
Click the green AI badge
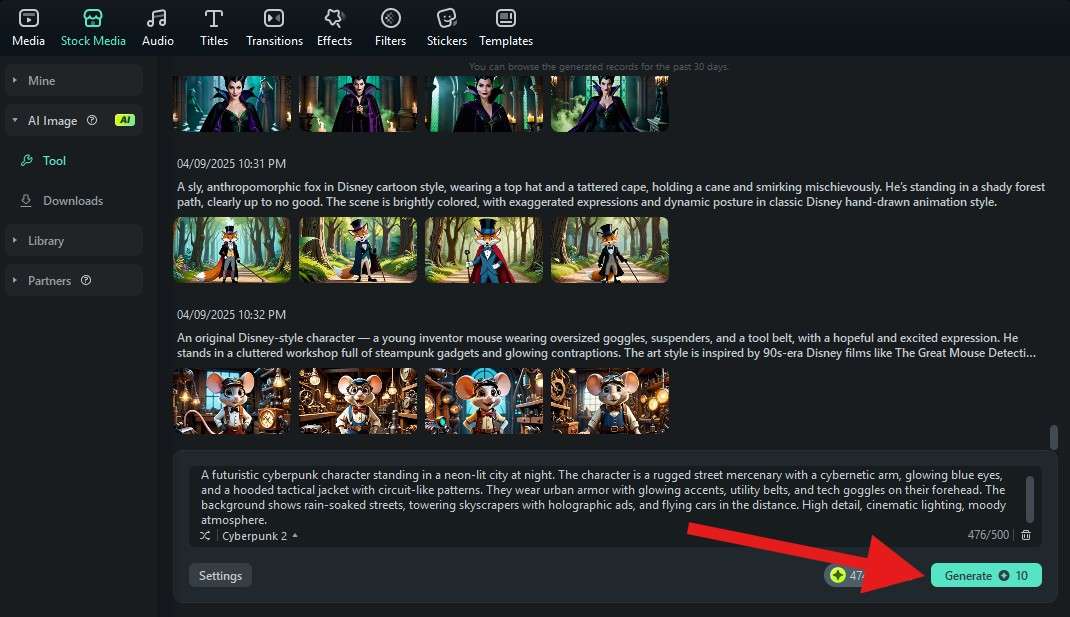point(125,120)
